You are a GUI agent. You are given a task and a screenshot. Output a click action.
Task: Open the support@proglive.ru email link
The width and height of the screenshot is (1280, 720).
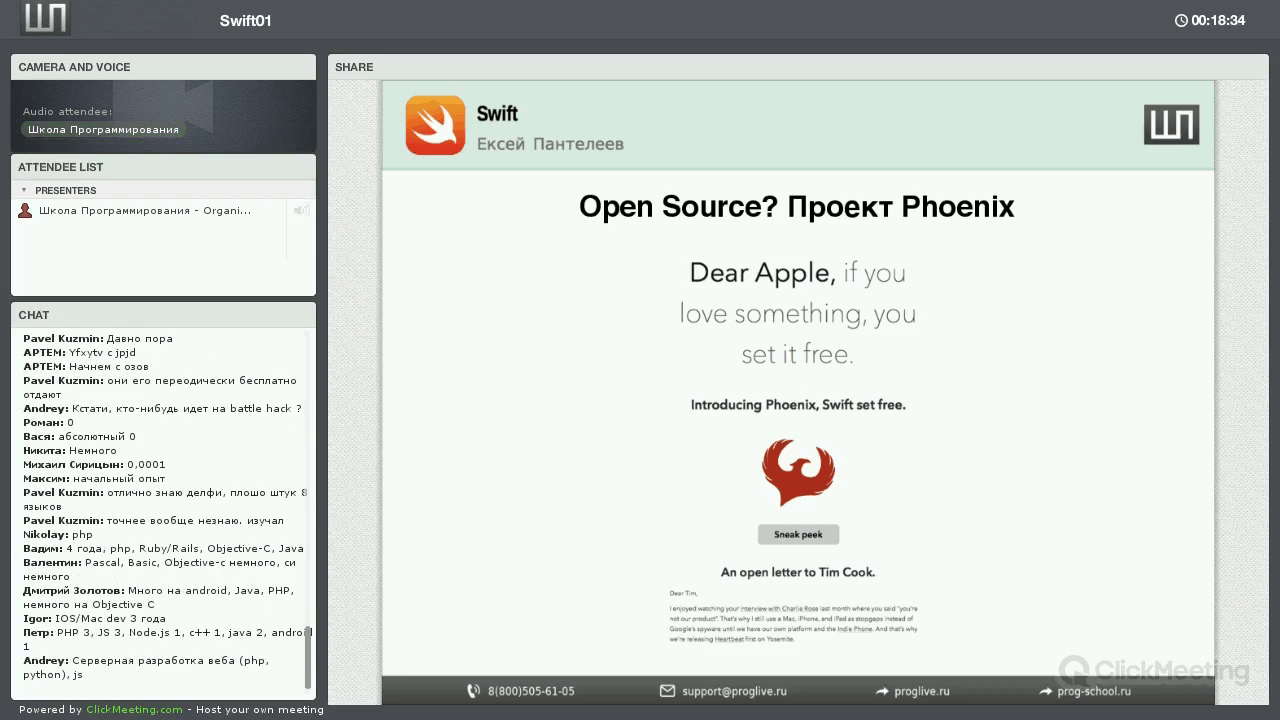click(734, 691)
